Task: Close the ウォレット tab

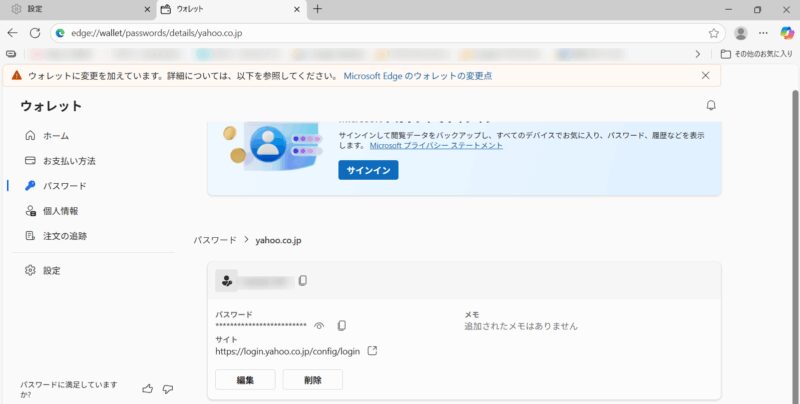Action: [297, 9]
